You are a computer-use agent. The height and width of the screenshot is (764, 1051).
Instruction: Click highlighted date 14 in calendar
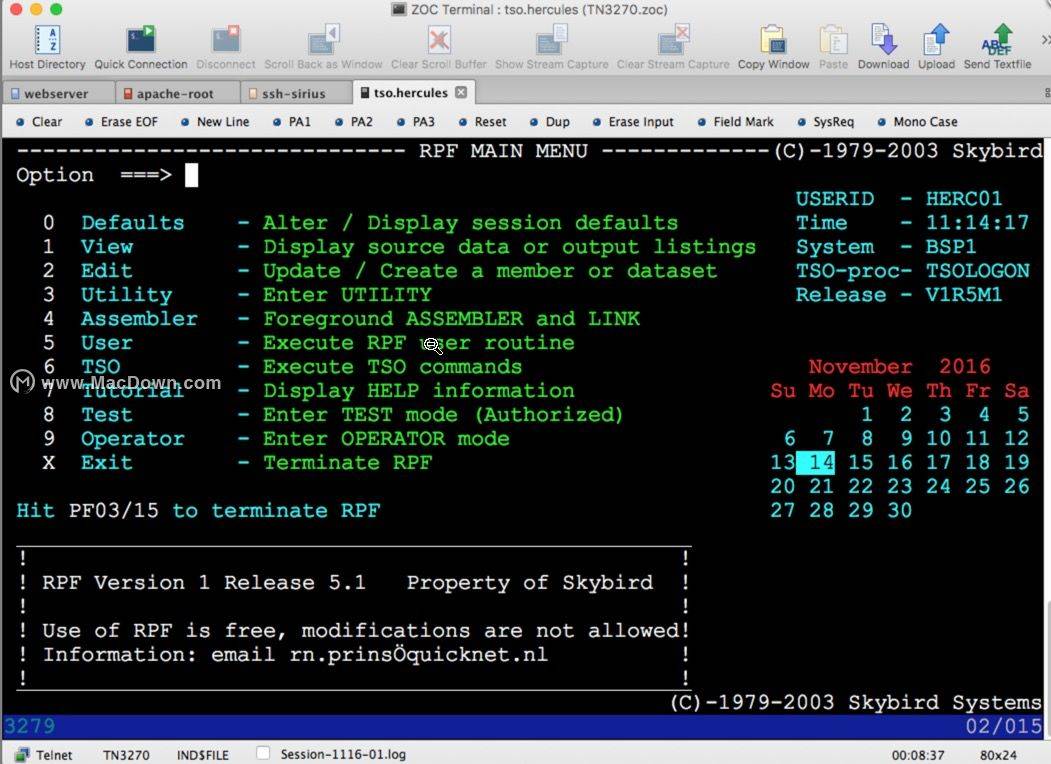coord(821,462)
